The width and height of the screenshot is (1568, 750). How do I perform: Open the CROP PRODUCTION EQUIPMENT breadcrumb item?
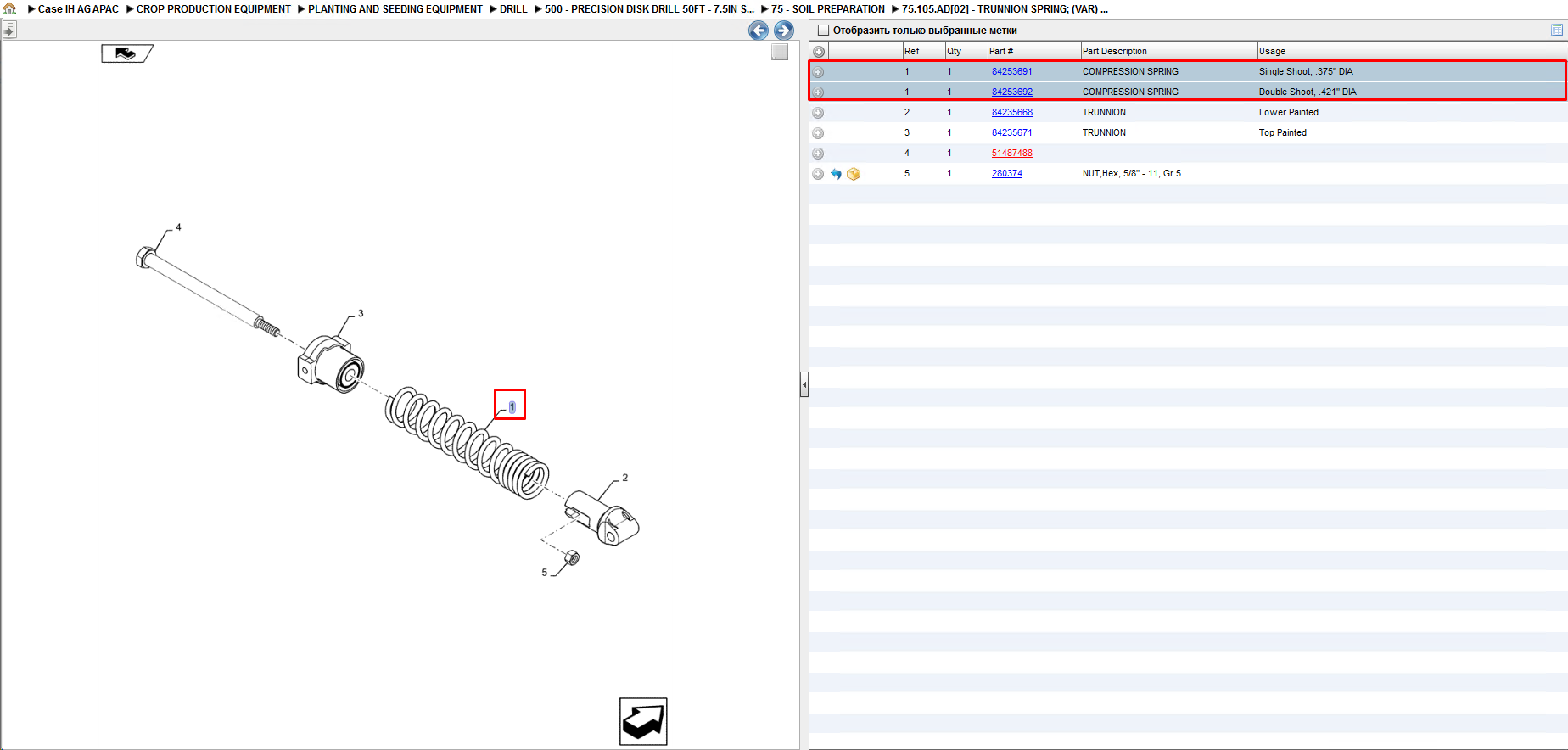click(x=214, y=9)
